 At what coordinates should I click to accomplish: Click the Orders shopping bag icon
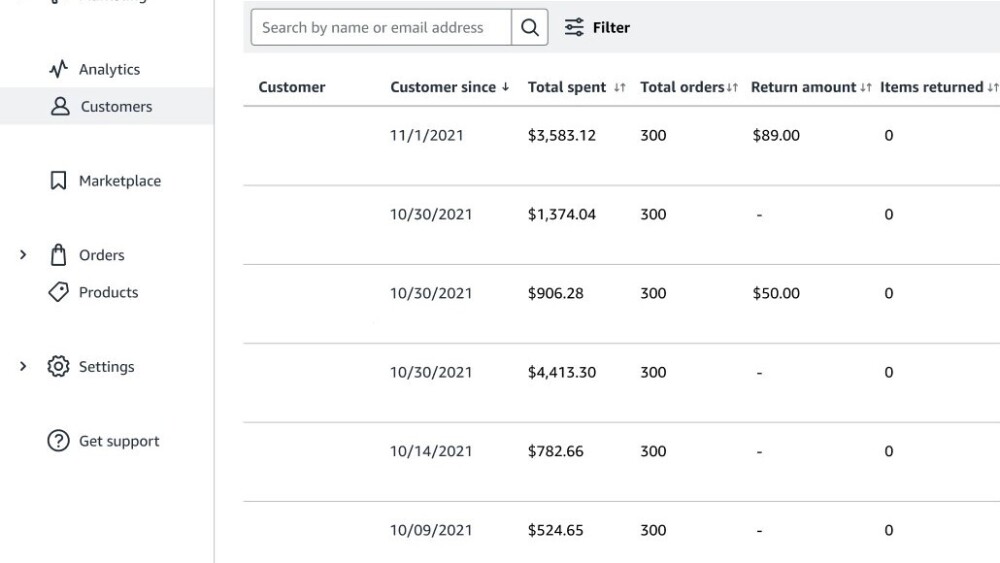[x=58, y=254]
